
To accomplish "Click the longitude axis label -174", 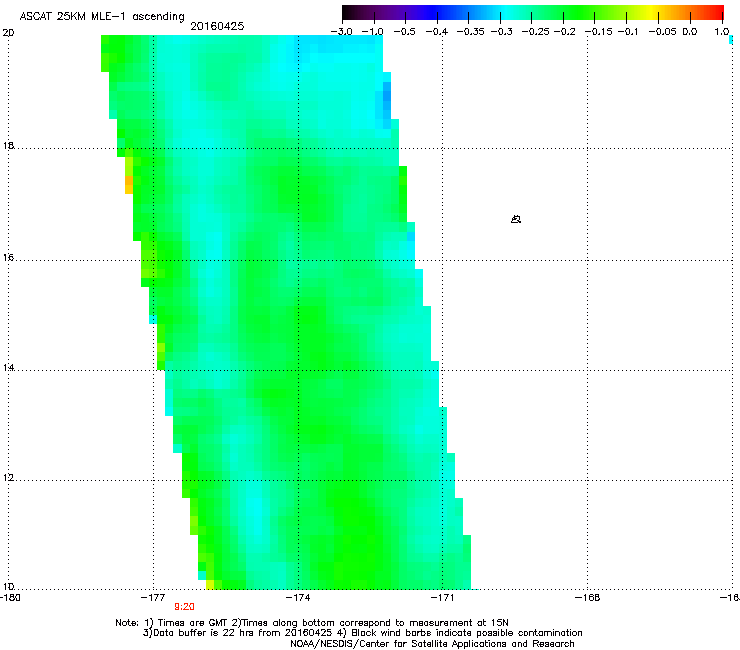I will [298, 598].
